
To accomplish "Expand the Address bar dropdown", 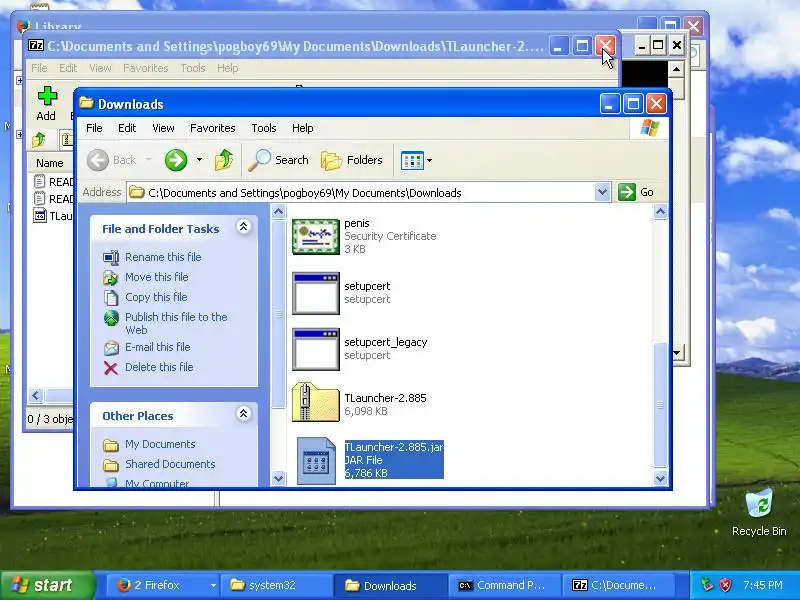I will pos(602,192).
